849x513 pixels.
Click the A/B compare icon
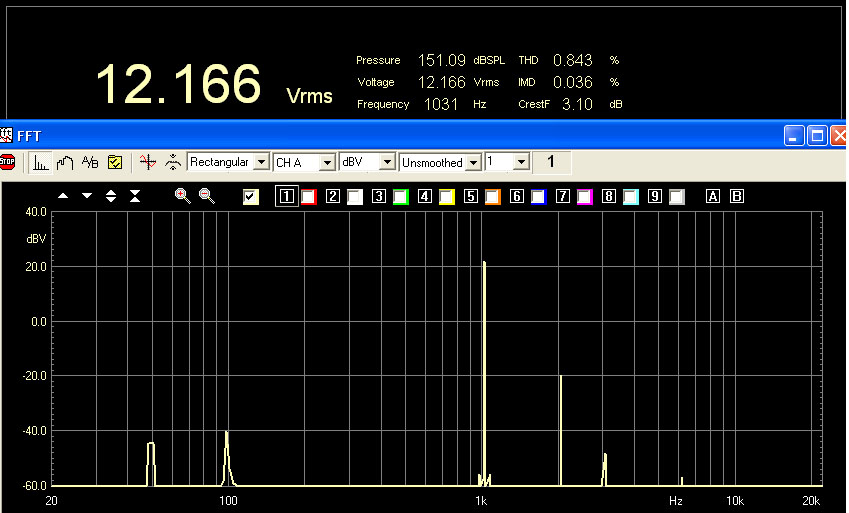(x=89, y=162)
